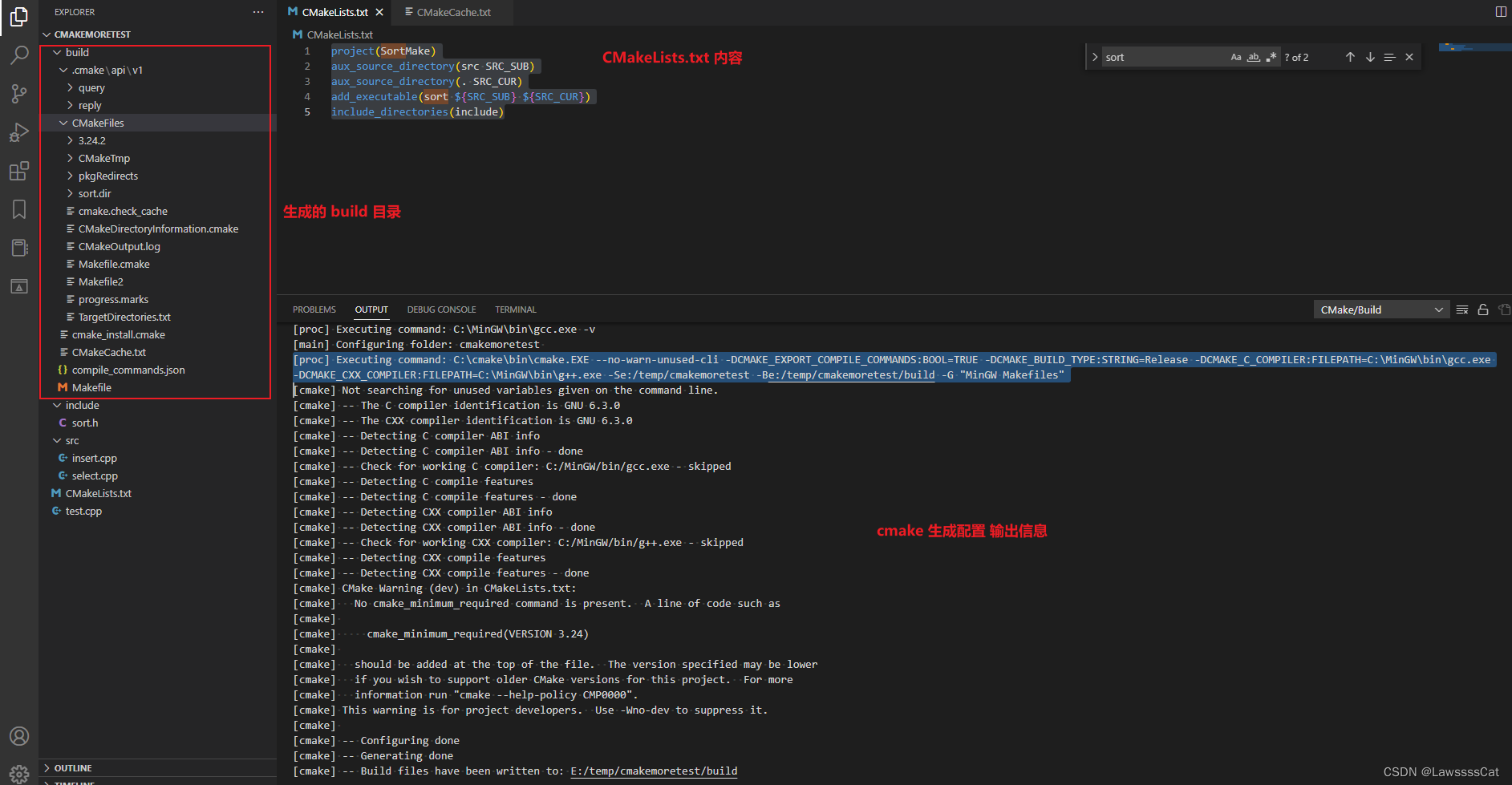
Task: Expand the 3.24.2 folder
Action: pos(157,140)
